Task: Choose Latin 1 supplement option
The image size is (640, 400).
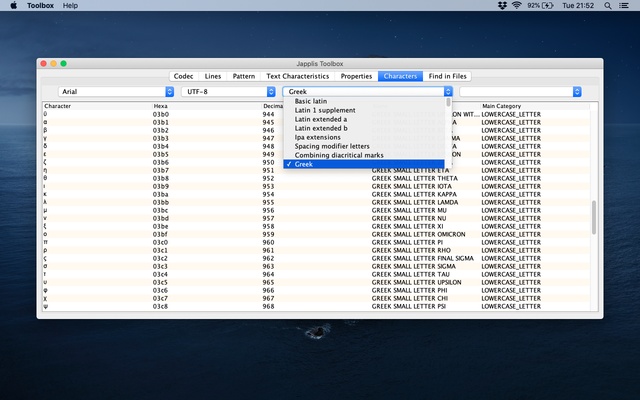Action: pos(364,110)
